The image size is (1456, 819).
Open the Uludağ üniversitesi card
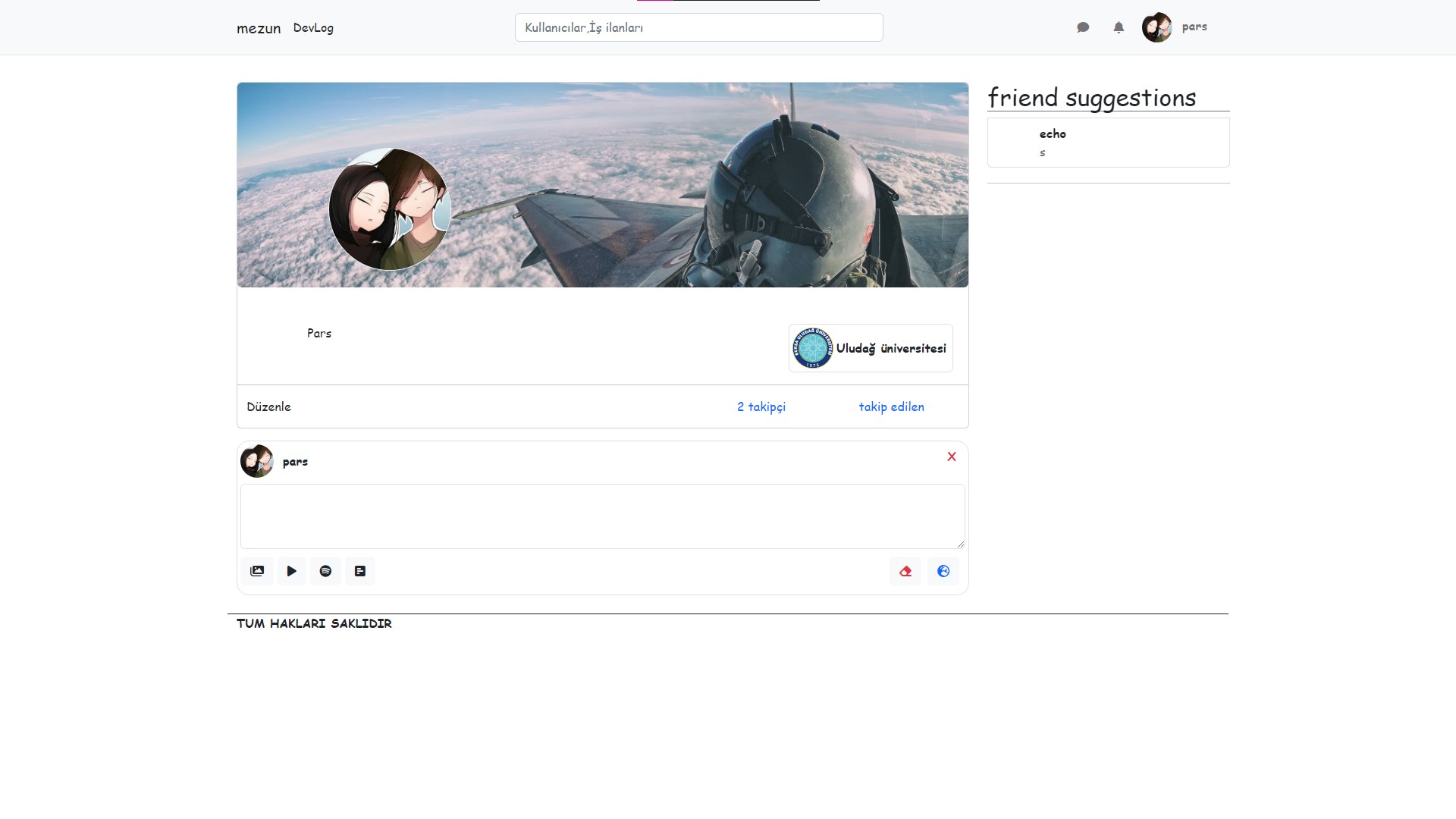tap(871, 348)
